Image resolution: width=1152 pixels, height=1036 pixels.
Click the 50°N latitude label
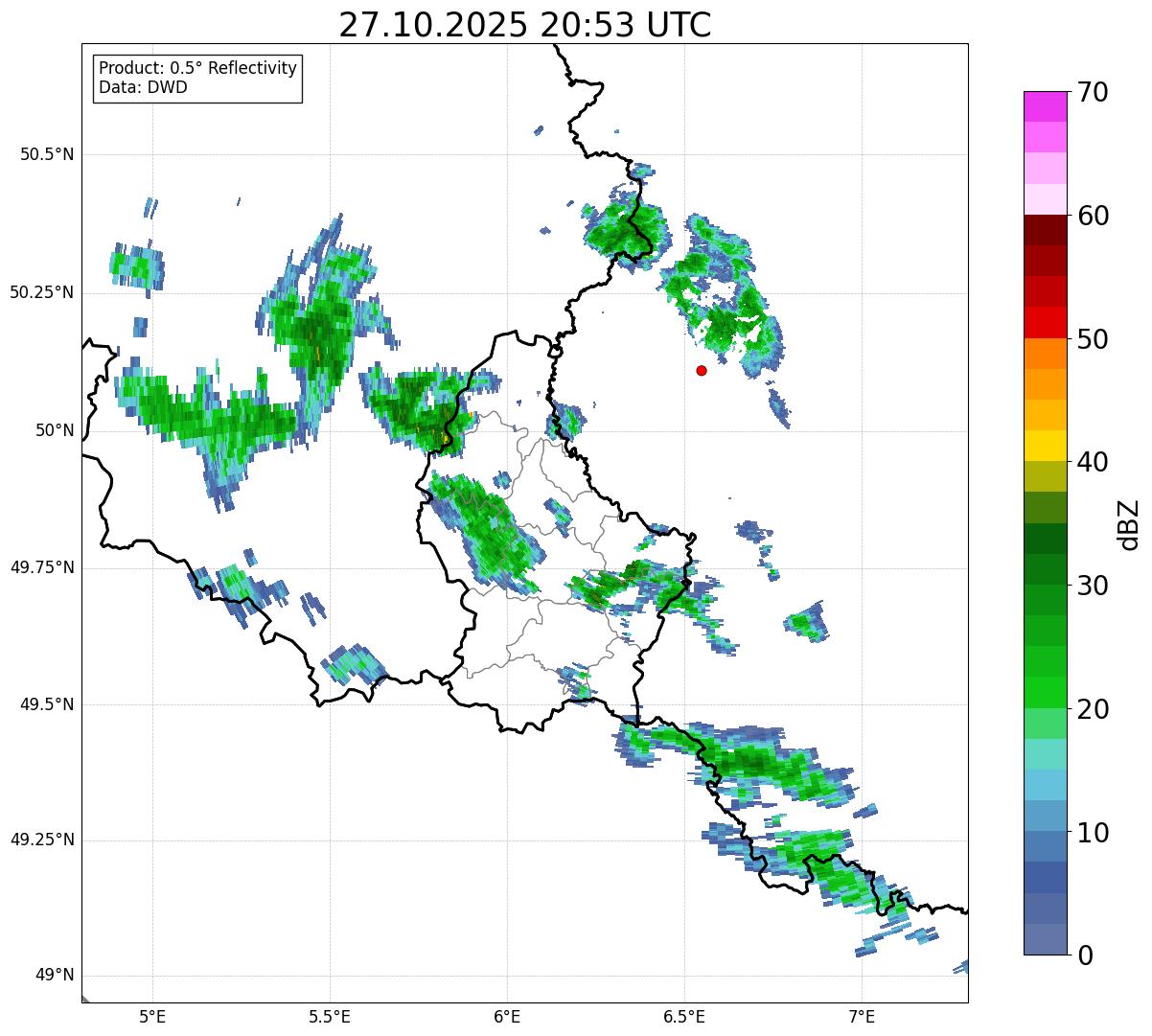point(55,430)
